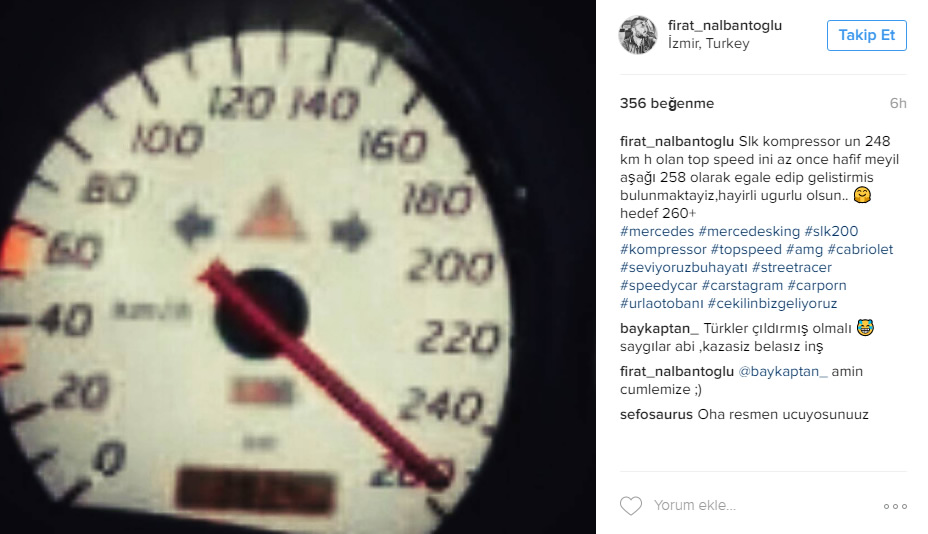Open firat_nalbantoglu's profile avatar picture
Screen dimensions: 928x534
pos(637,34)
